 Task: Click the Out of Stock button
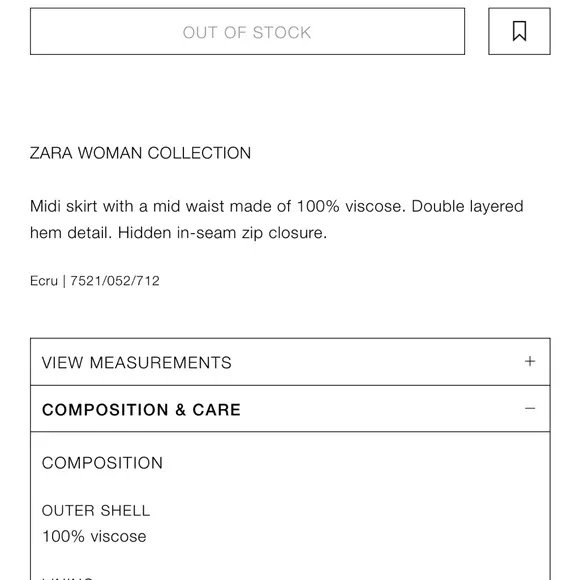point(247,31)
